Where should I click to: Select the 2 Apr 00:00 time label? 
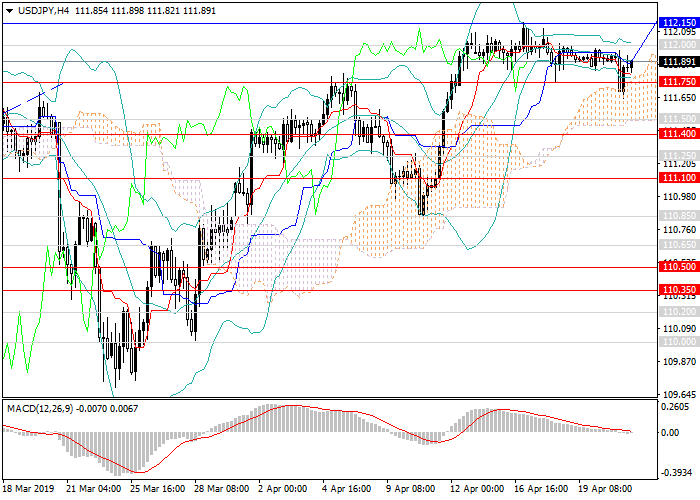click(x=283, y=489)
